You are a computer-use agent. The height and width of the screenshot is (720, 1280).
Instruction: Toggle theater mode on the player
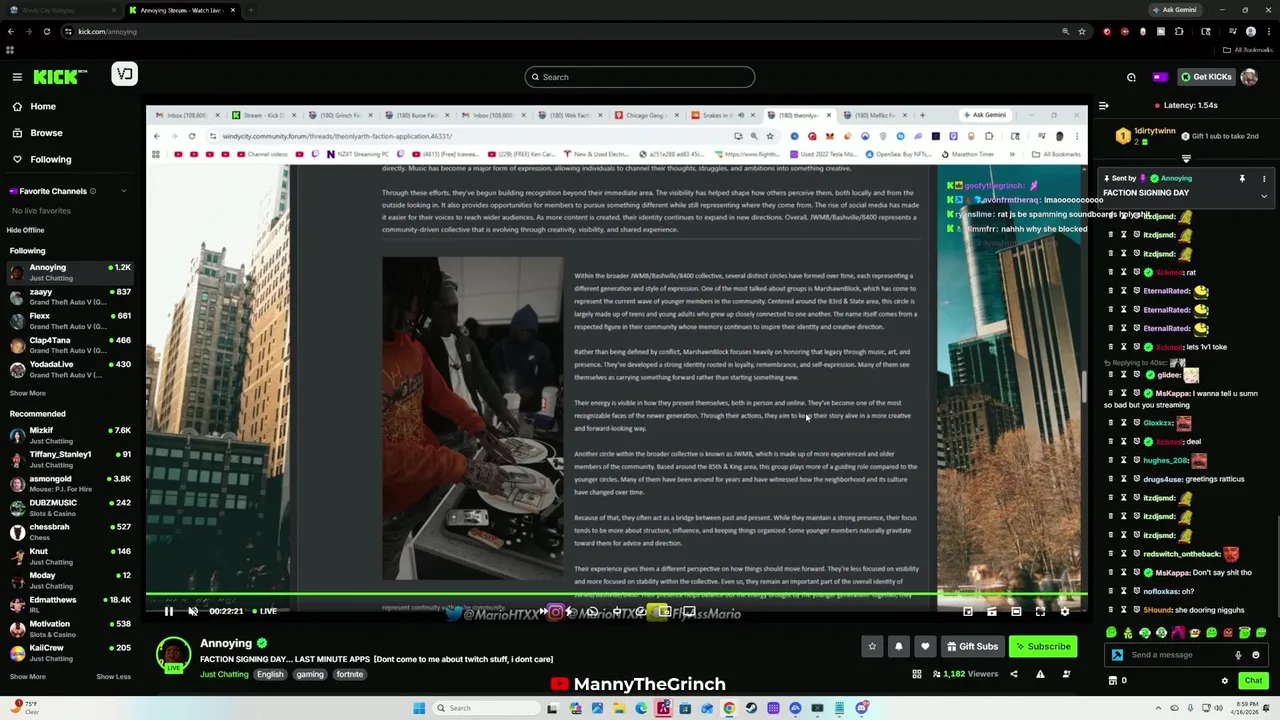[x=1016, y=611]
